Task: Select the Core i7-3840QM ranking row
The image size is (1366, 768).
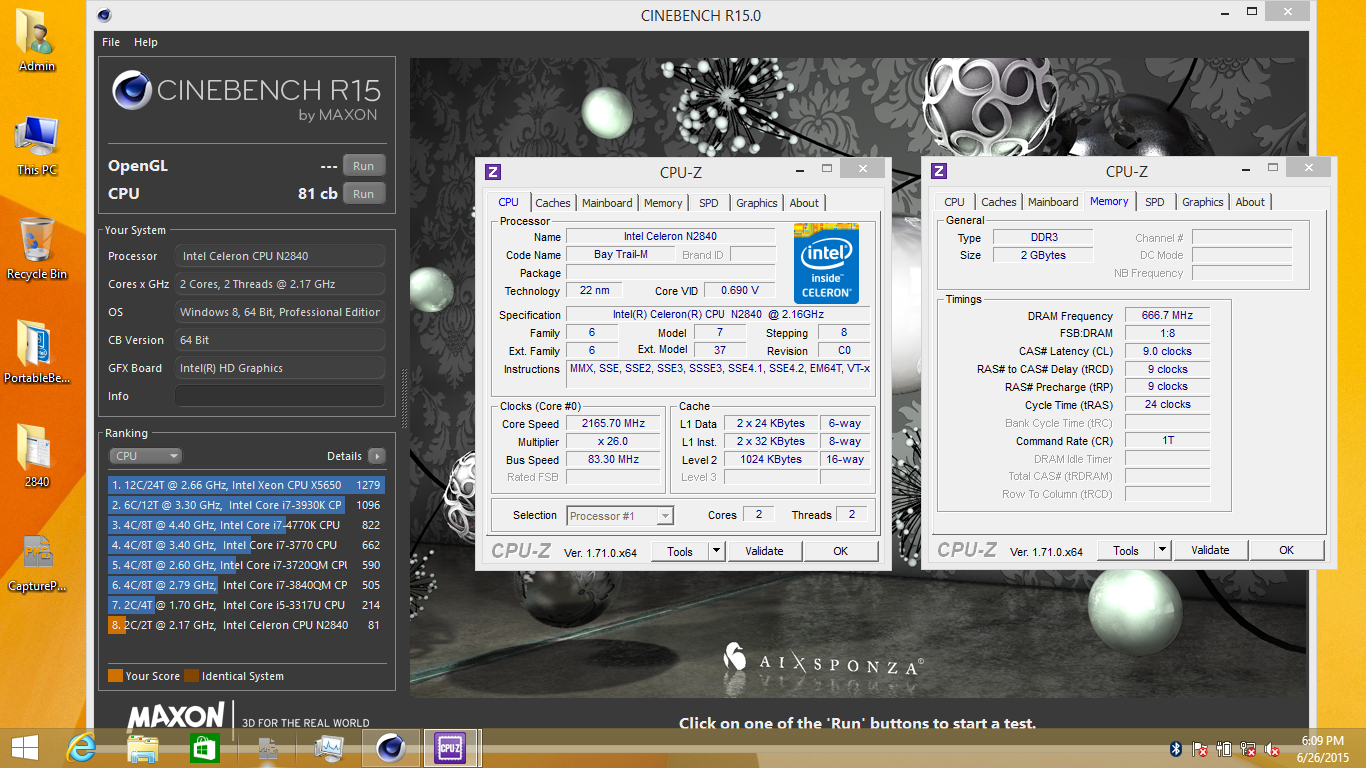Action: [x=246, y=585]
